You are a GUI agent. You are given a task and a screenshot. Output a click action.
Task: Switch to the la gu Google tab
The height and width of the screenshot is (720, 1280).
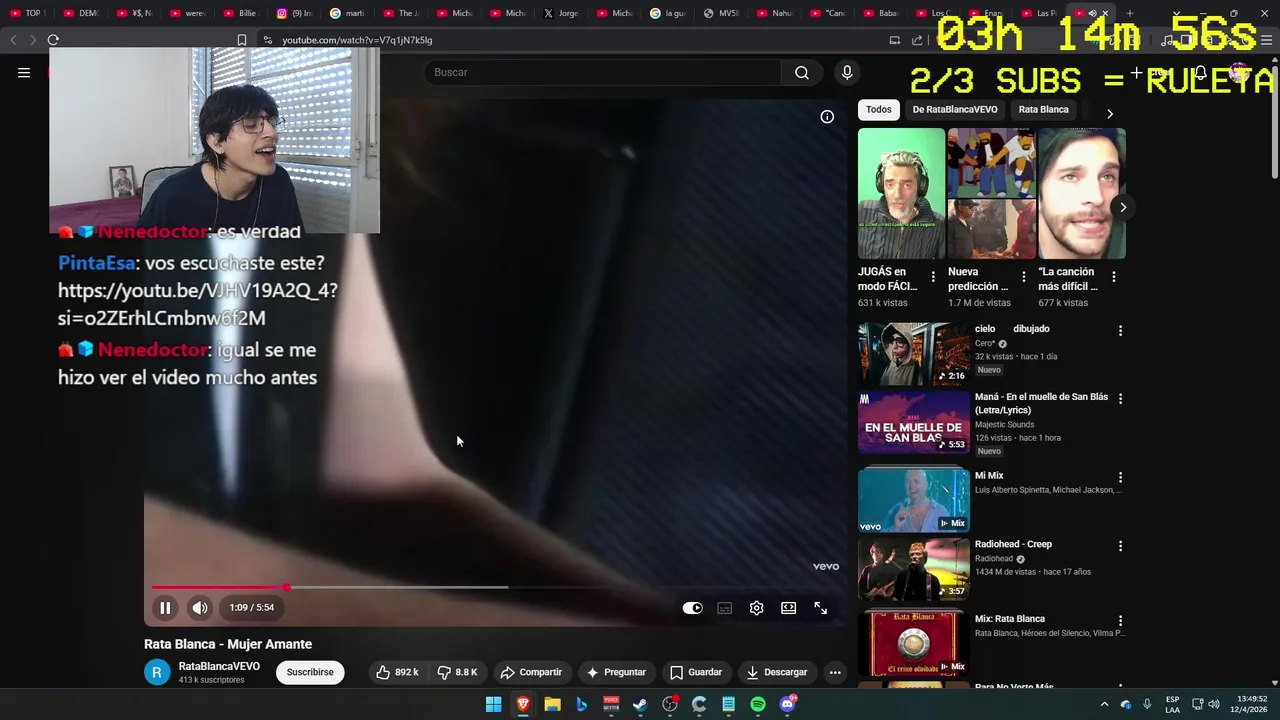[667, 13]
